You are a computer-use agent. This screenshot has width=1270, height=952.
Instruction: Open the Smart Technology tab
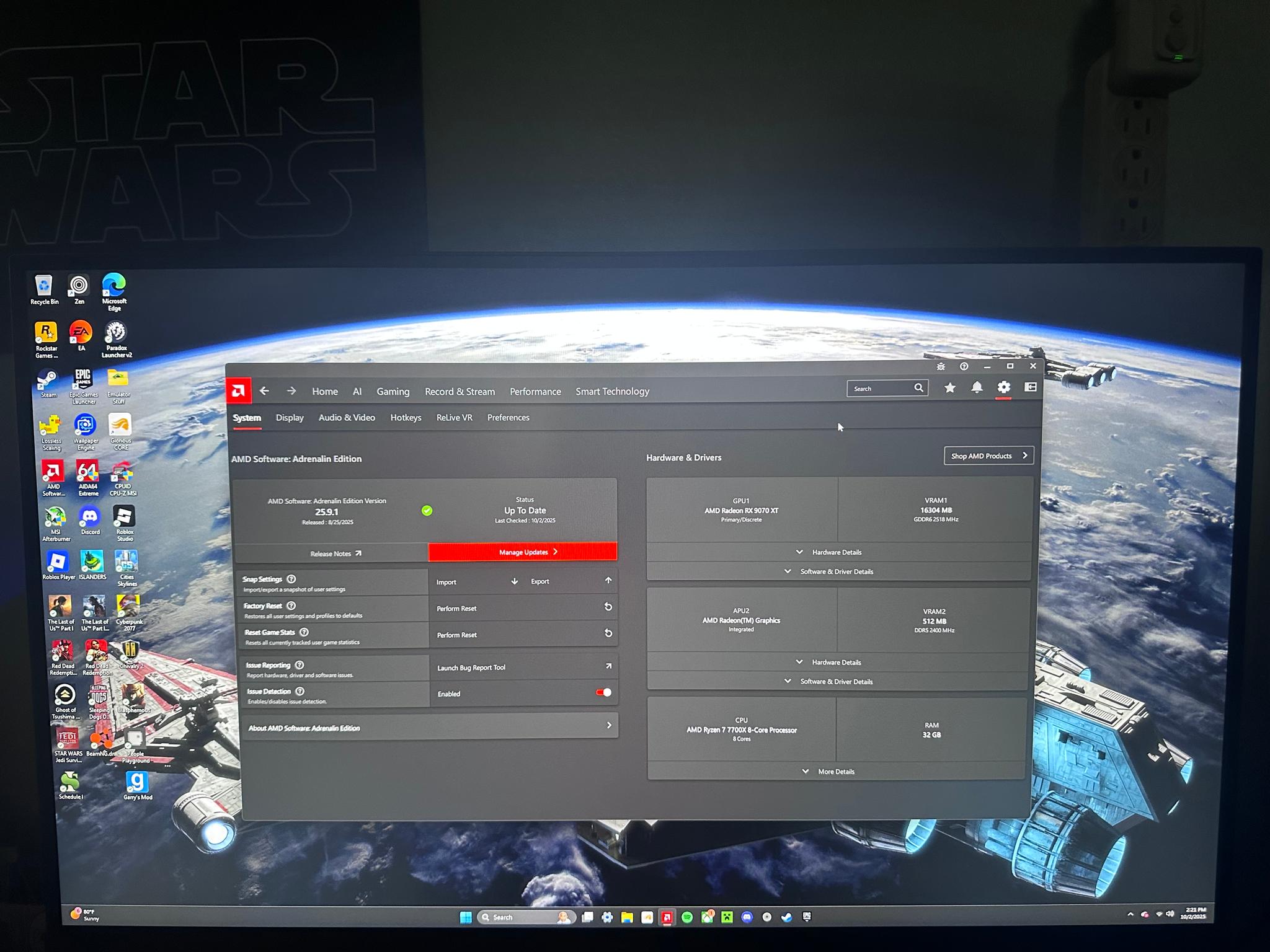point(612,391)
